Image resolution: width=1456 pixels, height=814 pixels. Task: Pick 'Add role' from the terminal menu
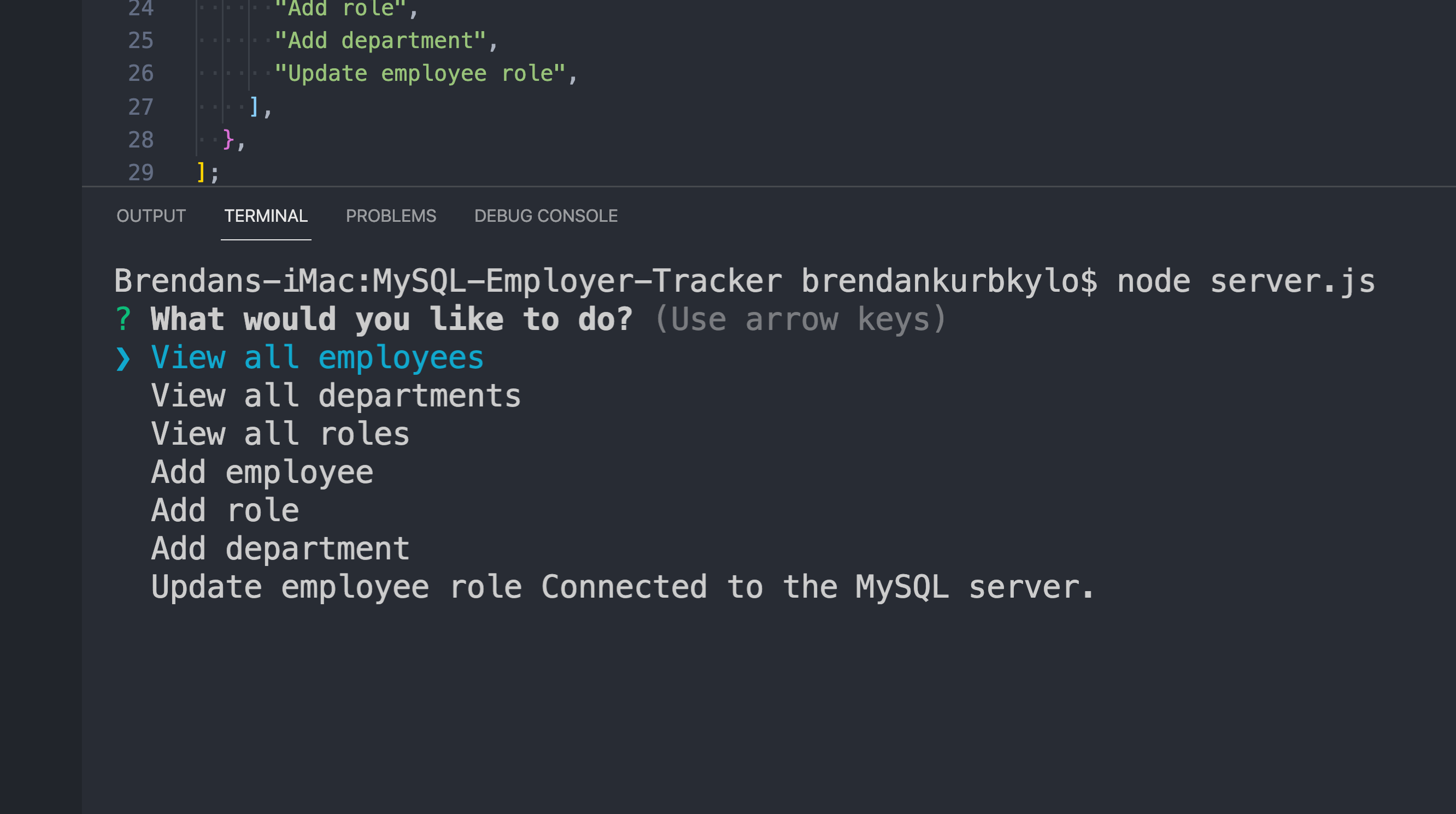(x=225, y=510)
